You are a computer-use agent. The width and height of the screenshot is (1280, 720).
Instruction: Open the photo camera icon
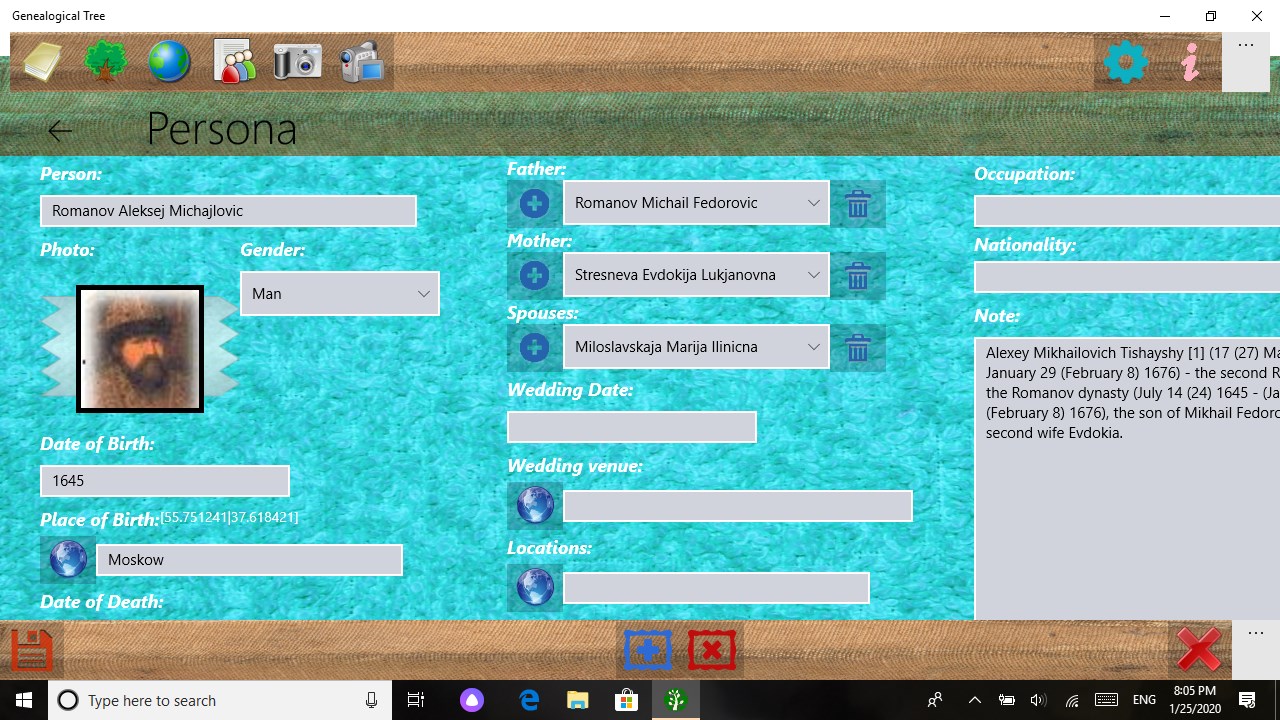298,62
